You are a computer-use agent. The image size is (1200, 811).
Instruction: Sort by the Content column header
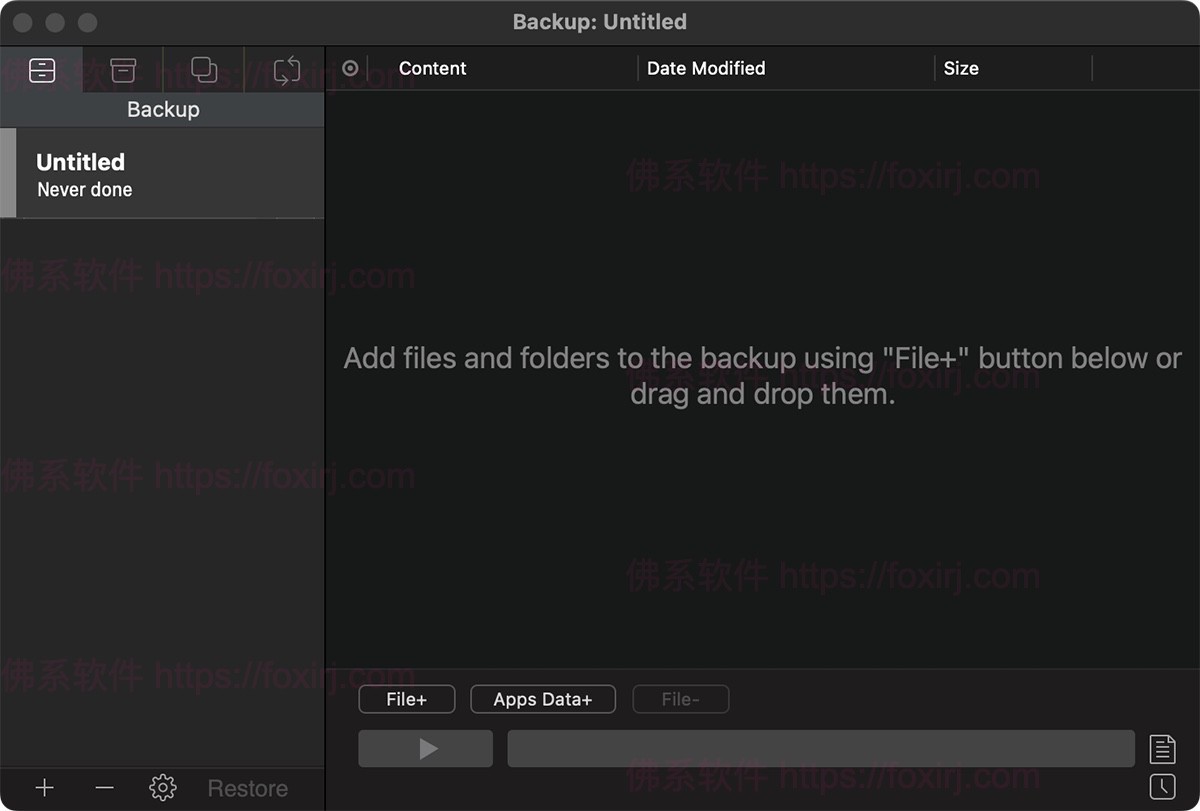(x=433, y=69)
